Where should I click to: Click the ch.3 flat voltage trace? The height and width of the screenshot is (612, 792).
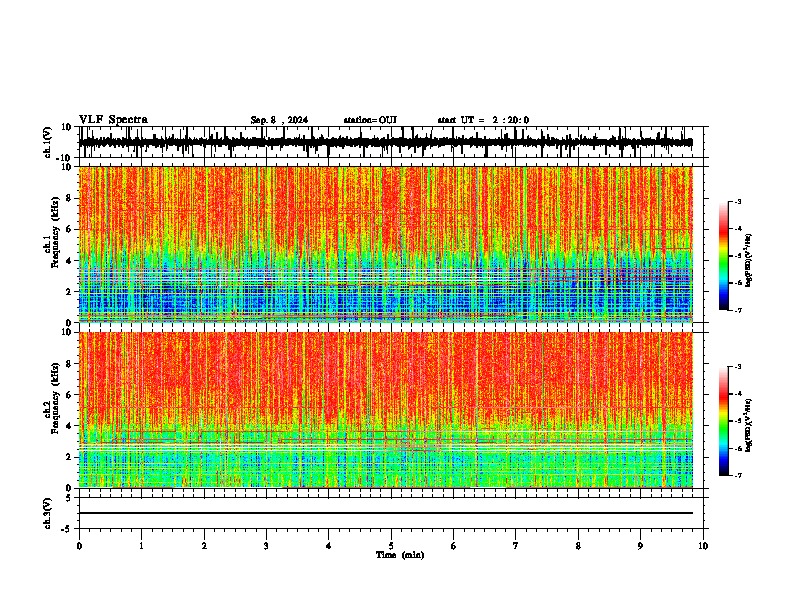385,513
